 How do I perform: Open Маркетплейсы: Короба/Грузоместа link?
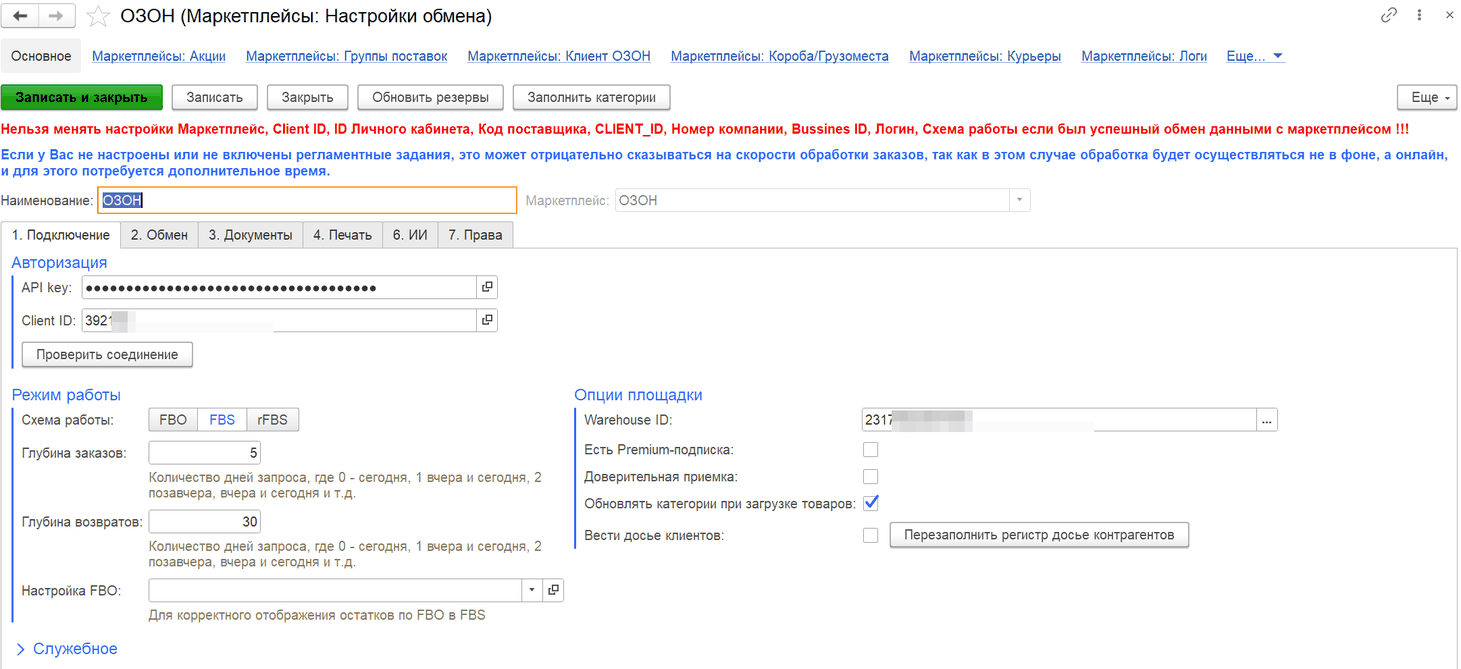780,56
